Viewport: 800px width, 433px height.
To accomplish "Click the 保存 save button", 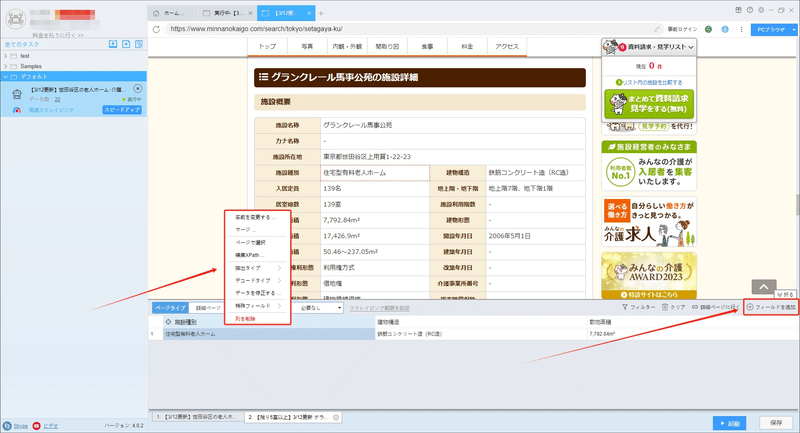I will (776, 423).
